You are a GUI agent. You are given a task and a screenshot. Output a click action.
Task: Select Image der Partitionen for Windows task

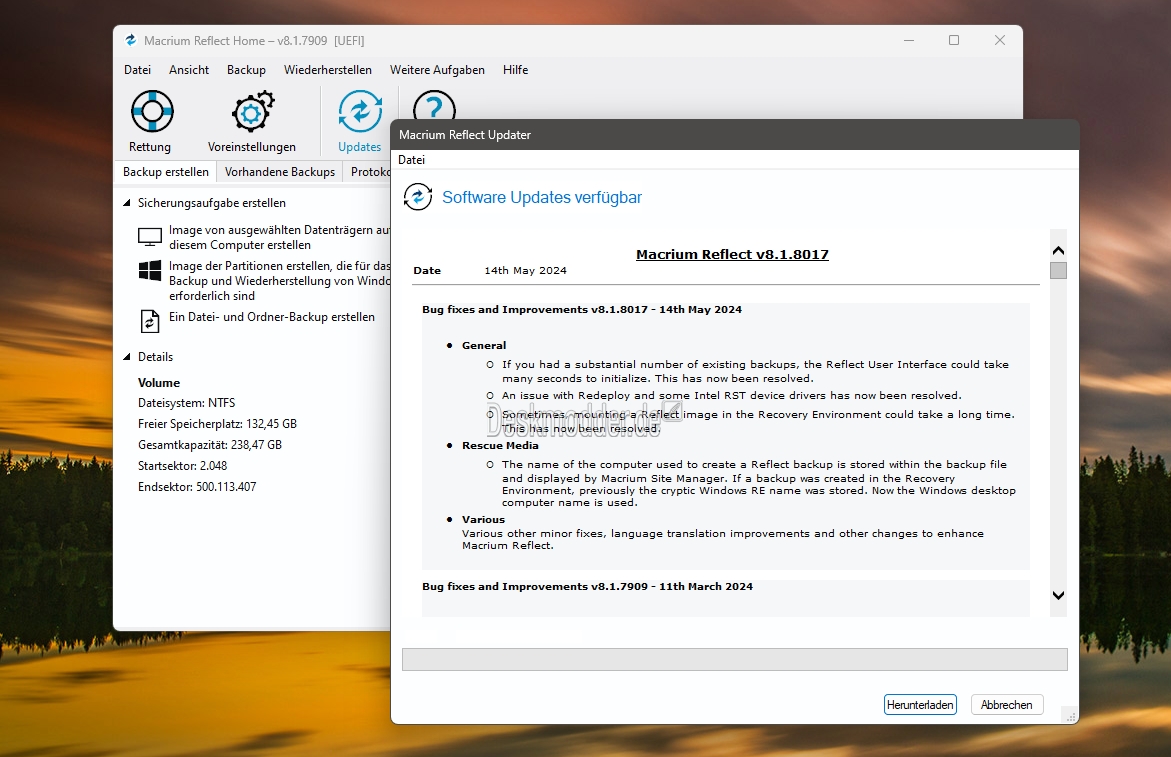(279, 281)
